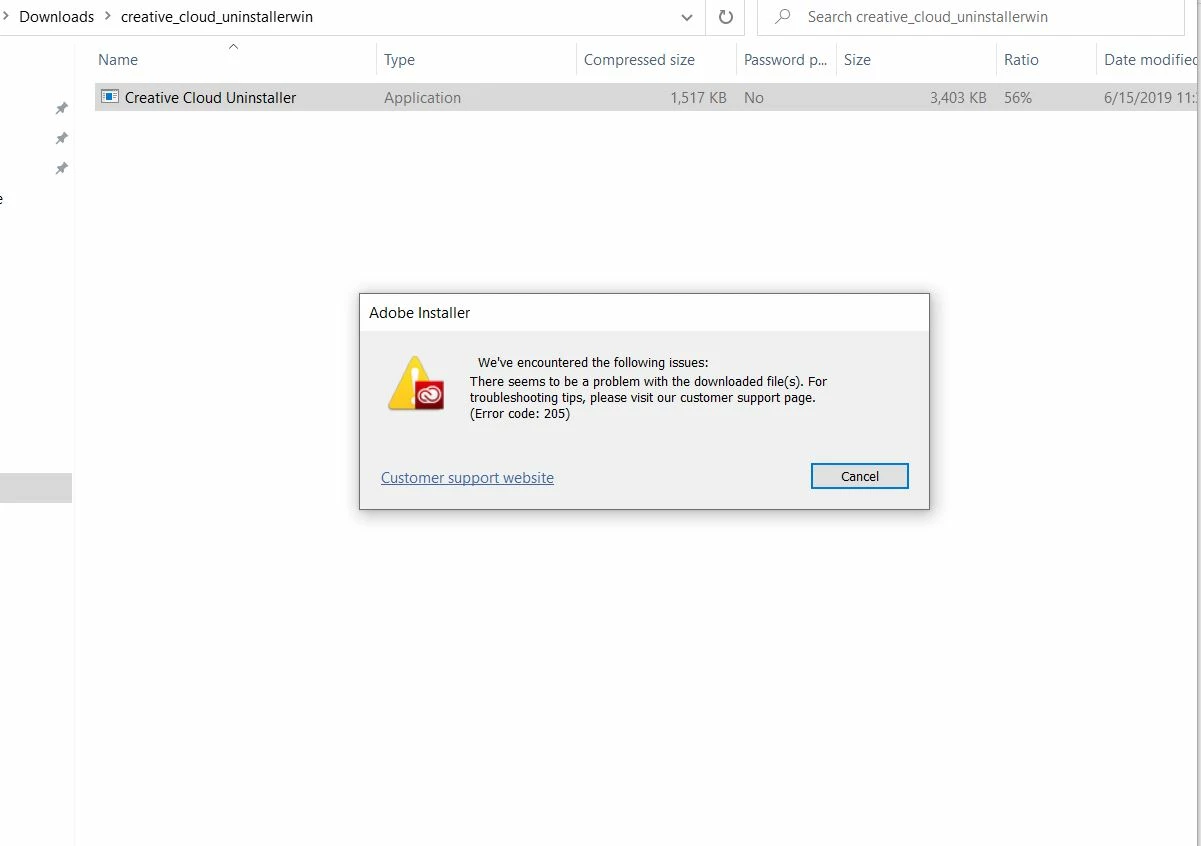Click the search magnifier icon
1201x846 pixels.
pyautogui.click(x=784, y=17)
